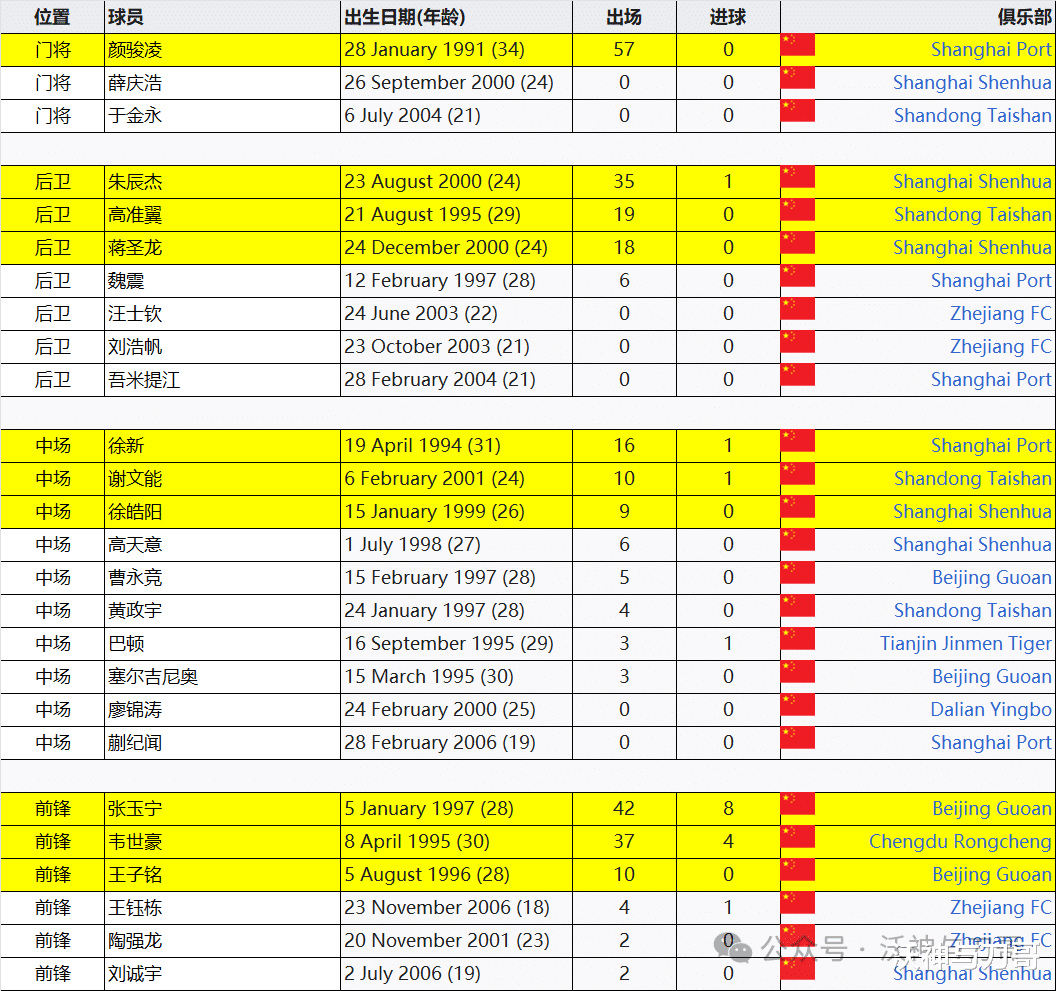Click the China flag in 汪士钦's row
1056x991 pixels.
tap(798, 309)
